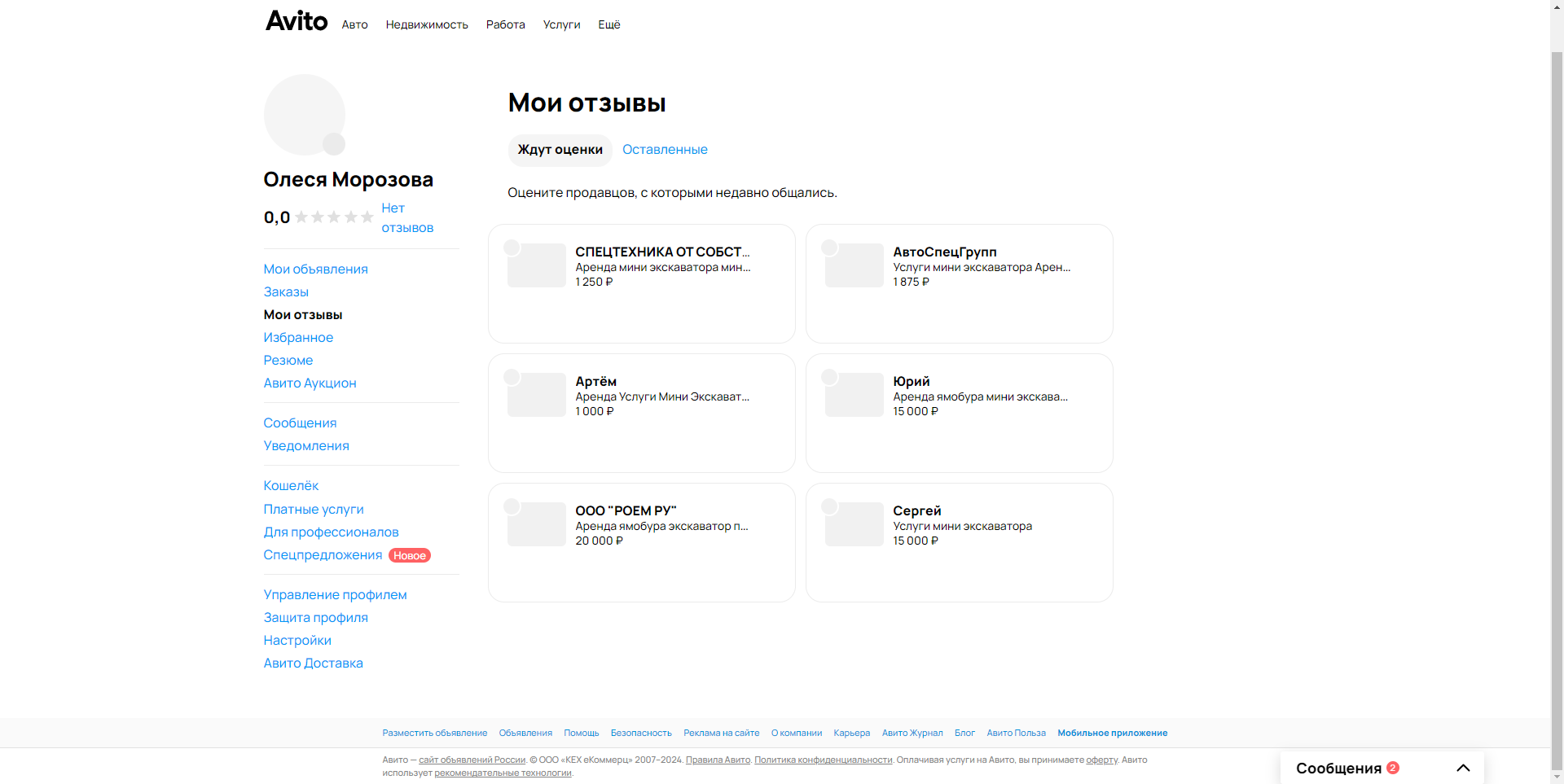1564x784 pixels.
Task: Open Избранное in the sidebar
Action: 298,338
